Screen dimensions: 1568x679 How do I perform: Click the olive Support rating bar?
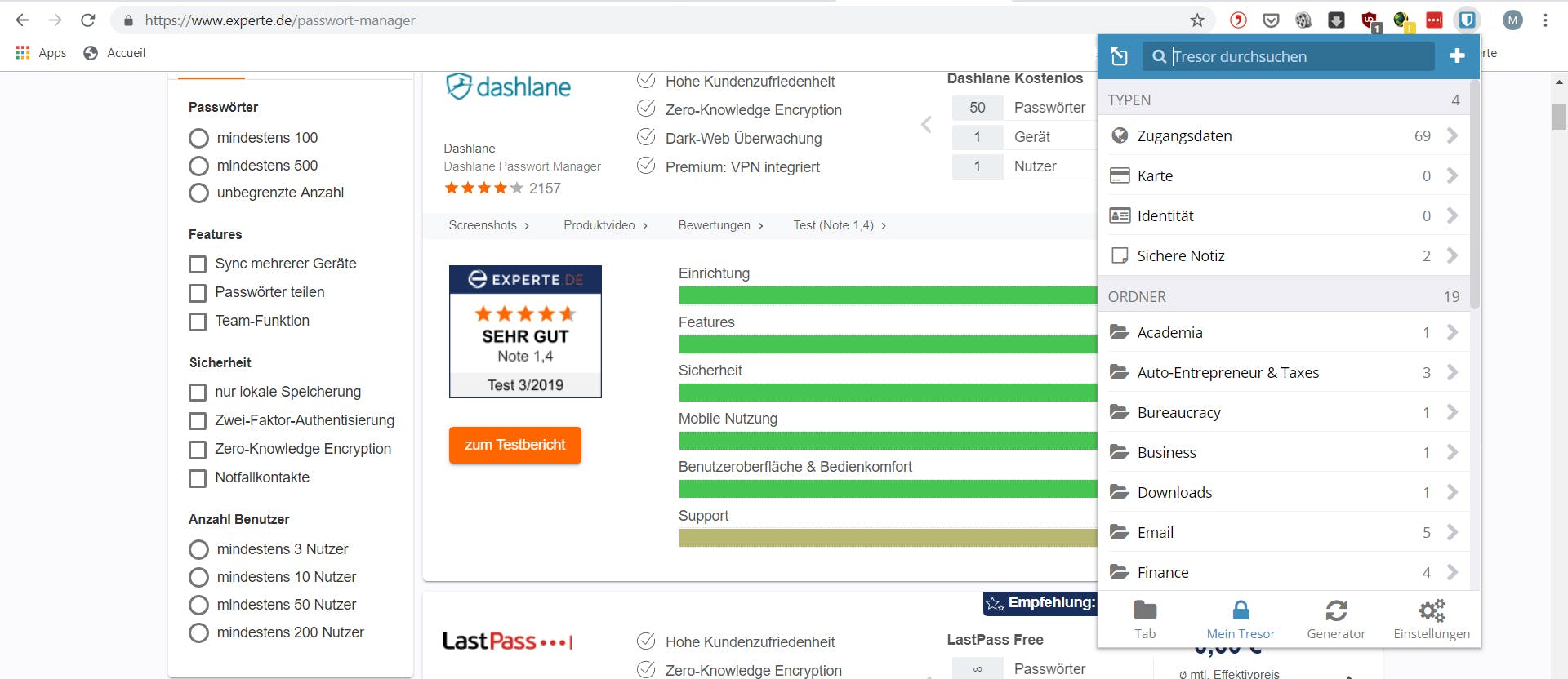(x=888, y=538)
